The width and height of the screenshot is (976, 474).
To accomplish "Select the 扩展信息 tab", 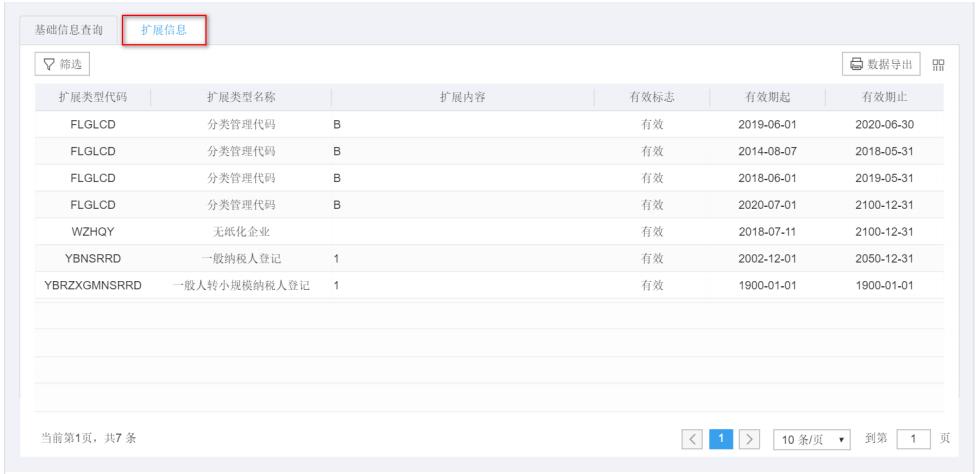I will pos(164,29).
